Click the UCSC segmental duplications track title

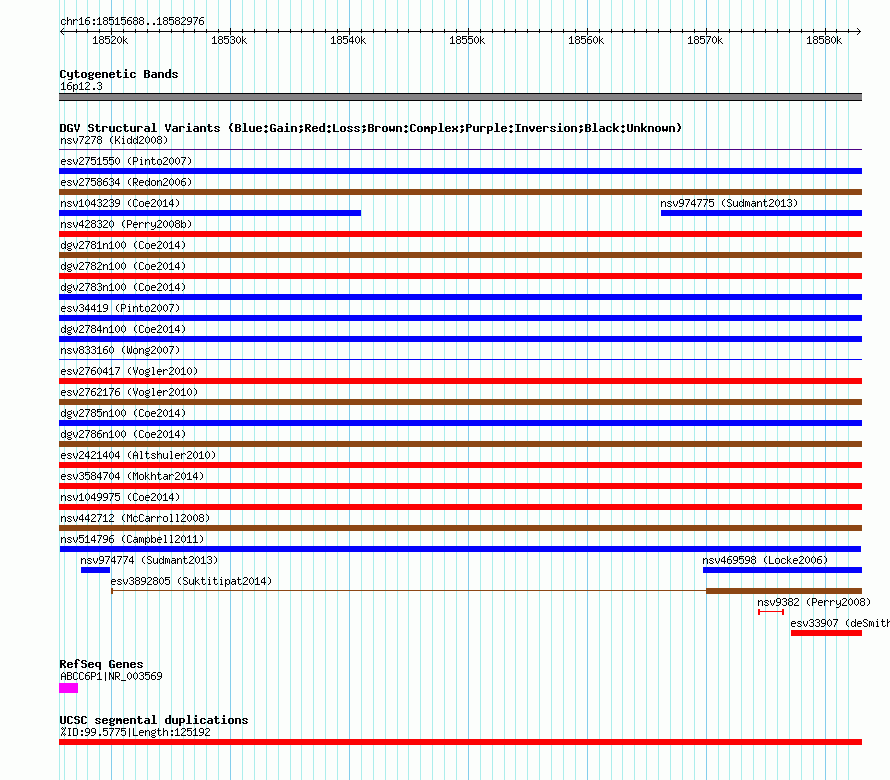pyautogui.click(x=154, y=720)
